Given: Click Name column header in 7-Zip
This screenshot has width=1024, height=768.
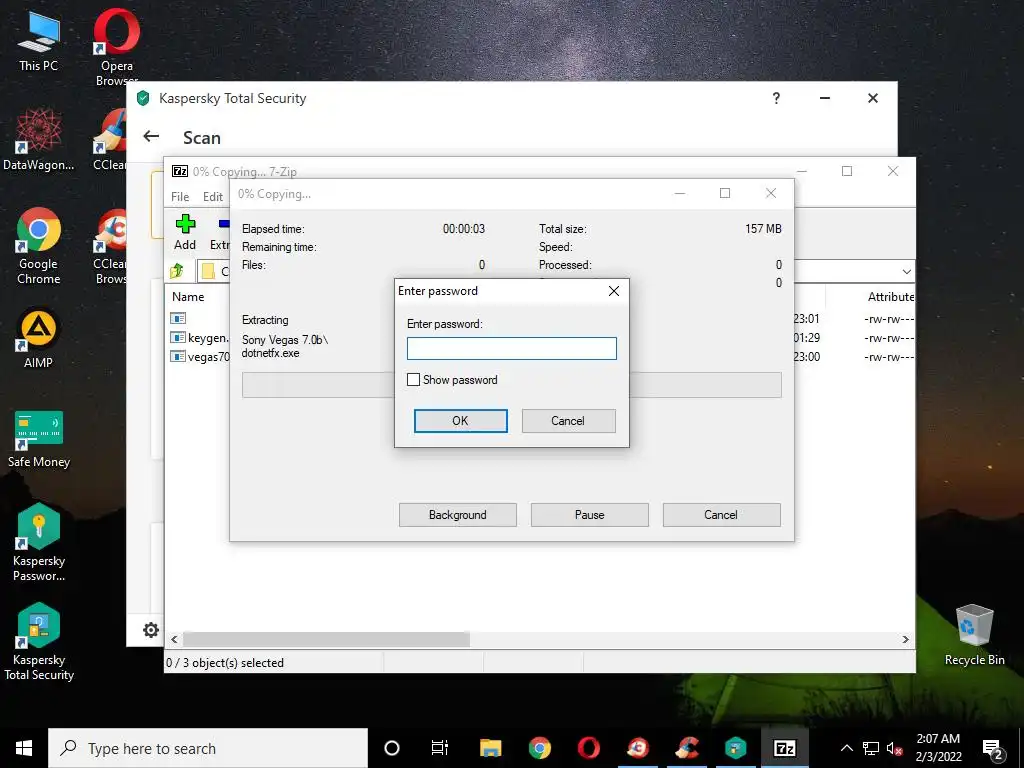Looking at the screenshot, I should pos(188,296).
